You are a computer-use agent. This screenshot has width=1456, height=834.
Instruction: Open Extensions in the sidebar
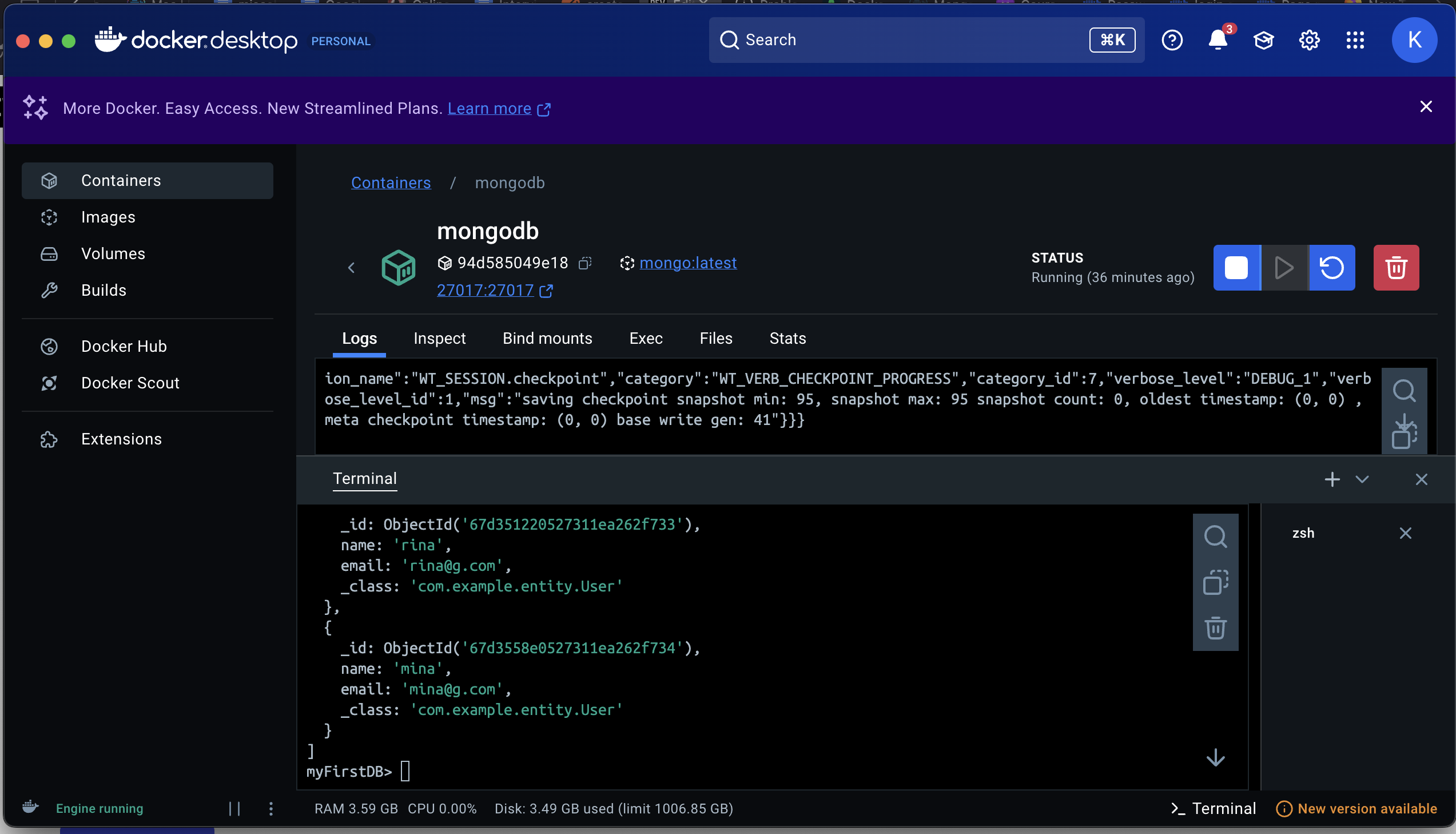[x=147, y=439]
